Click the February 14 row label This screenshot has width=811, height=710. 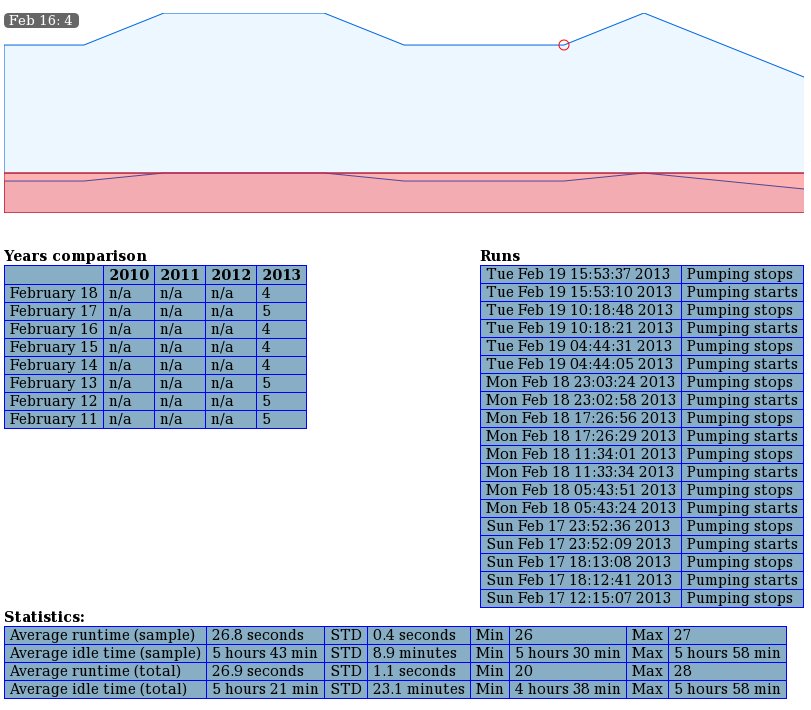54,365
